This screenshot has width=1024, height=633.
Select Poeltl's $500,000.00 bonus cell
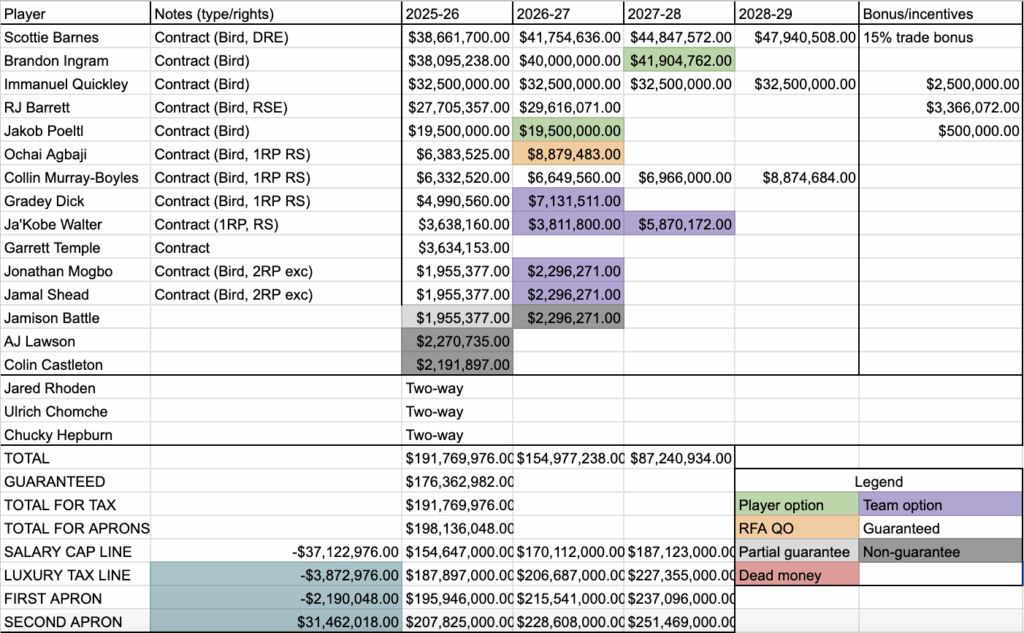pos(941,131)
